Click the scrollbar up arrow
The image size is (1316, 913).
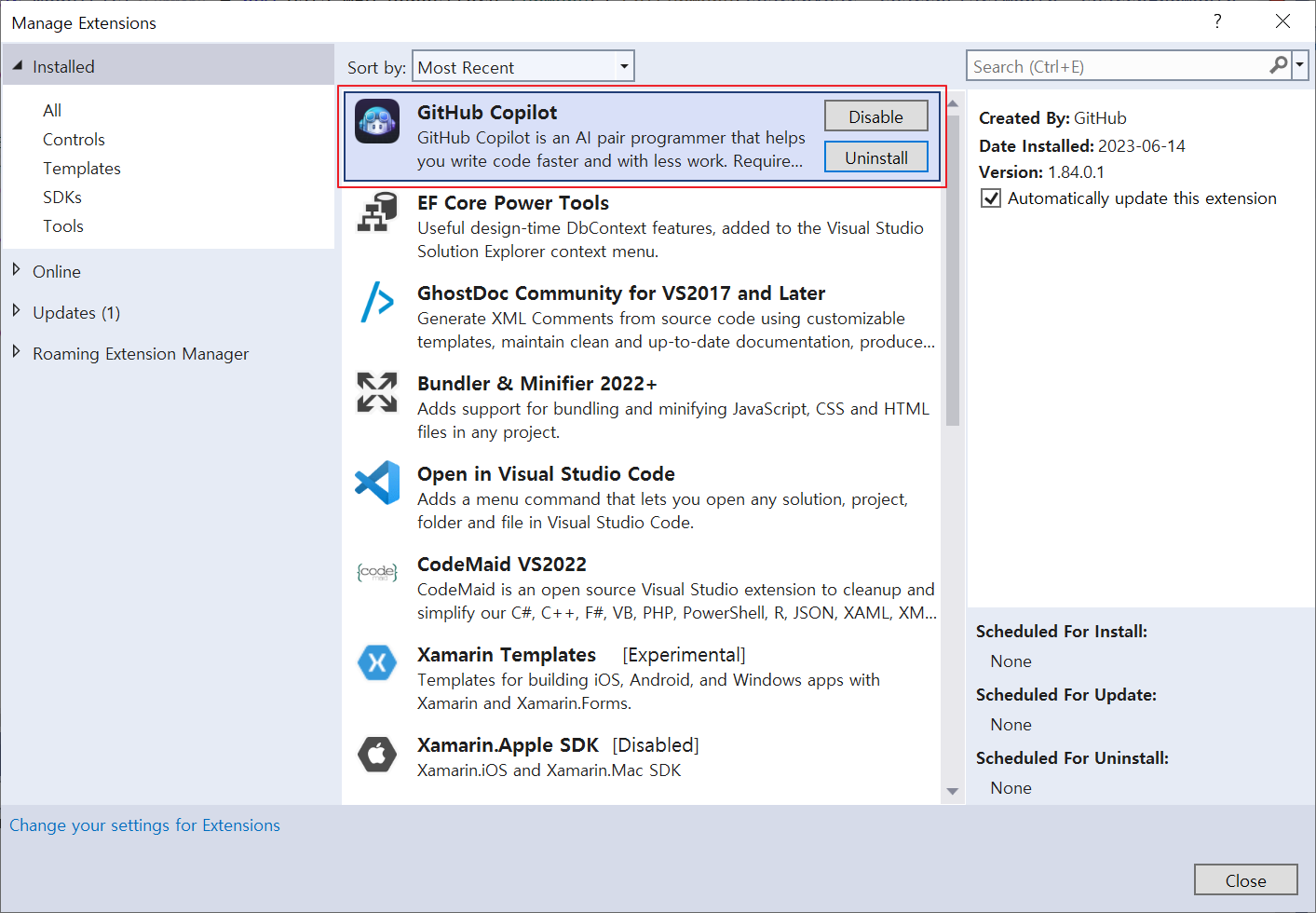(953, 102)
